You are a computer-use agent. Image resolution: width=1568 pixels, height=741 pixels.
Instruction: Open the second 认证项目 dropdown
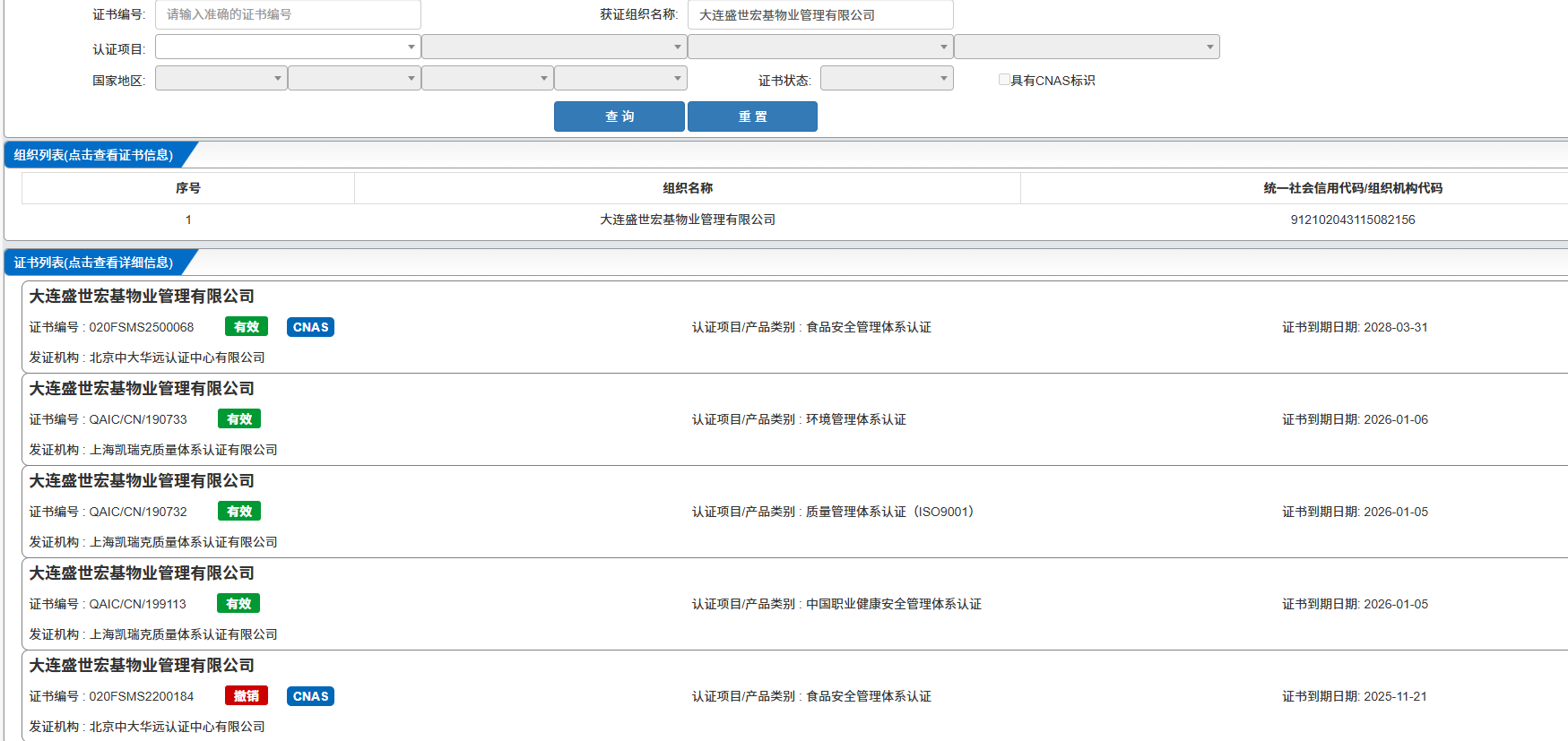554,47
